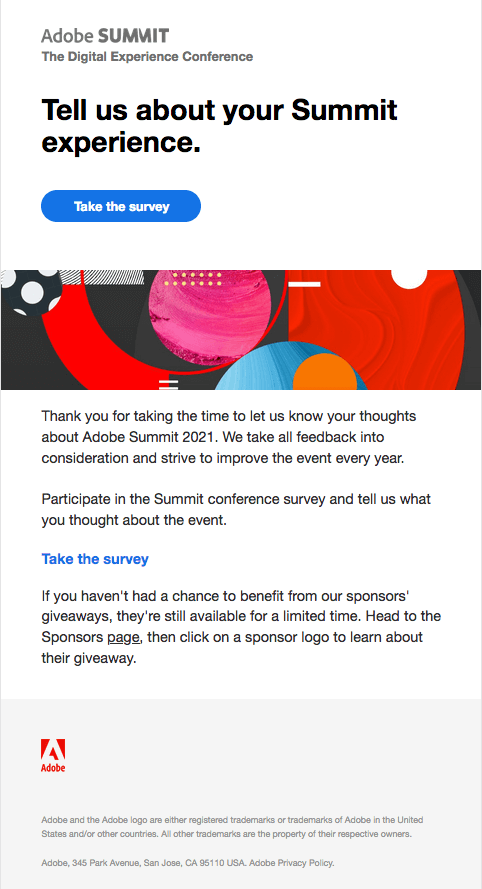Click the paragraph beginning "Participate in the Summit"
Viewport: 482px width, 889px height.
pos(236,510)
